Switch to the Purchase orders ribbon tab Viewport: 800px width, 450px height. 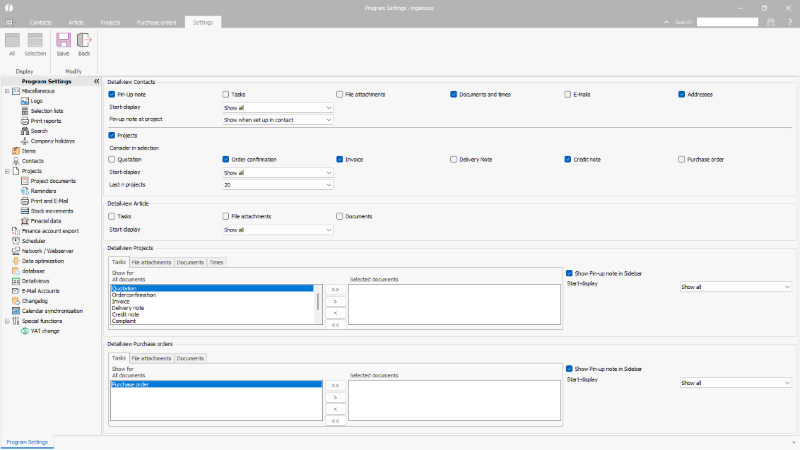(157, 21)
